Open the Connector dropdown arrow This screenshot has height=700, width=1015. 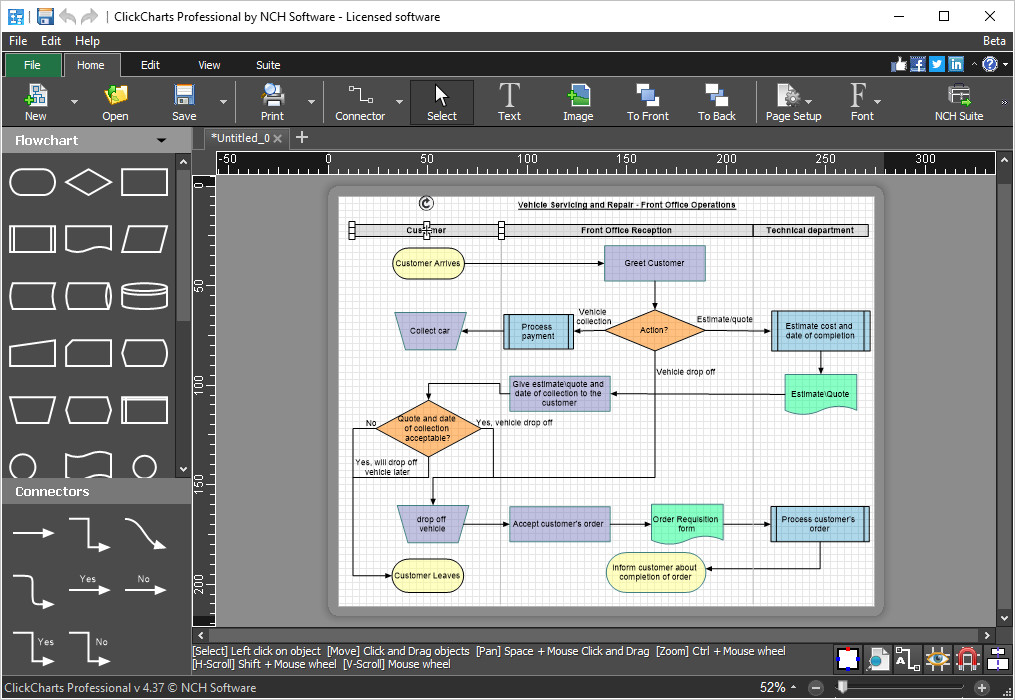click(399, 102)
